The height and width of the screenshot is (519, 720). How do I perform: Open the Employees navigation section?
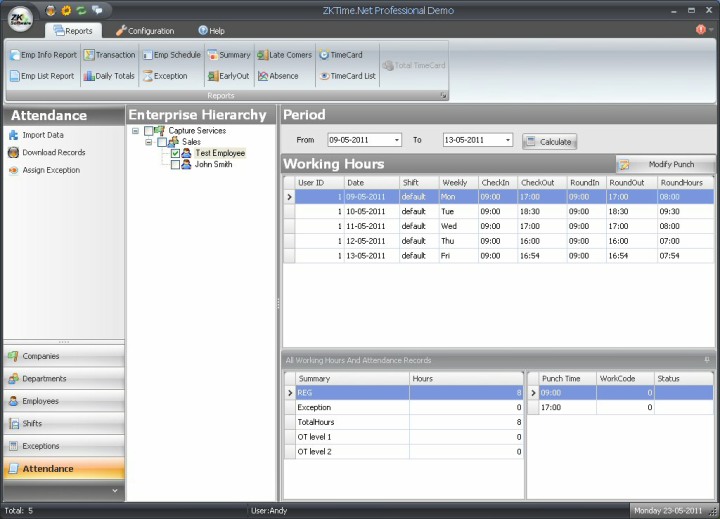point(64,401)
